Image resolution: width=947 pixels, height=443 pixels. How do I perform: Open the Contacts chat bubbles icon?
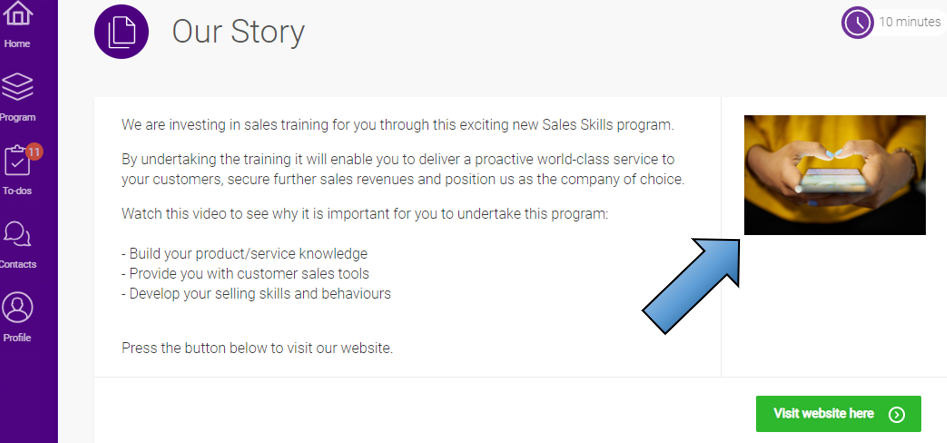(17, 235)
